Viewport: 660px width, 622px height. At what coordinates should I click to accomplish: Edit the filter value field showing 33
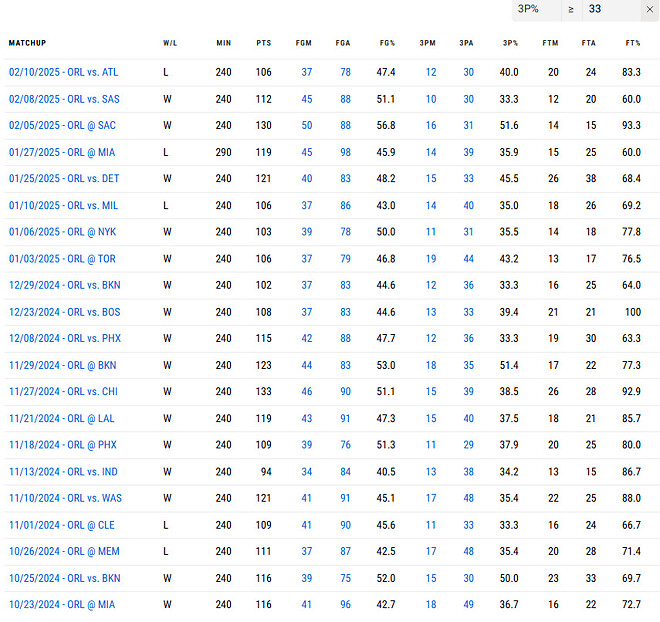coord(612,9)
